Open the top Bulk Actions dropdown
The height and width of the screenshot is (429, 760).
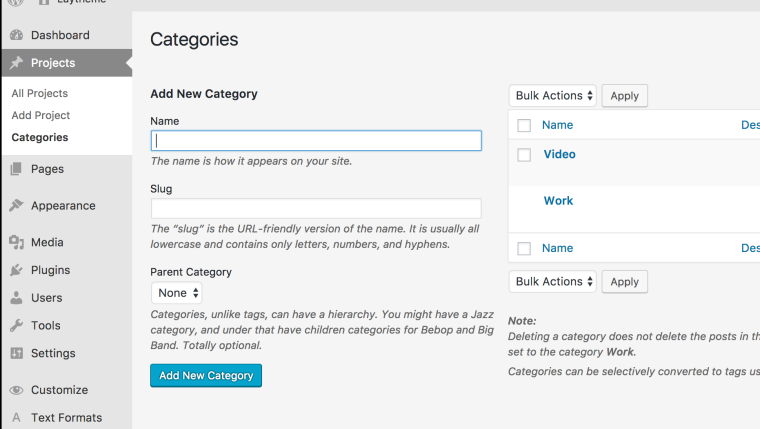[x=553, y=96]
